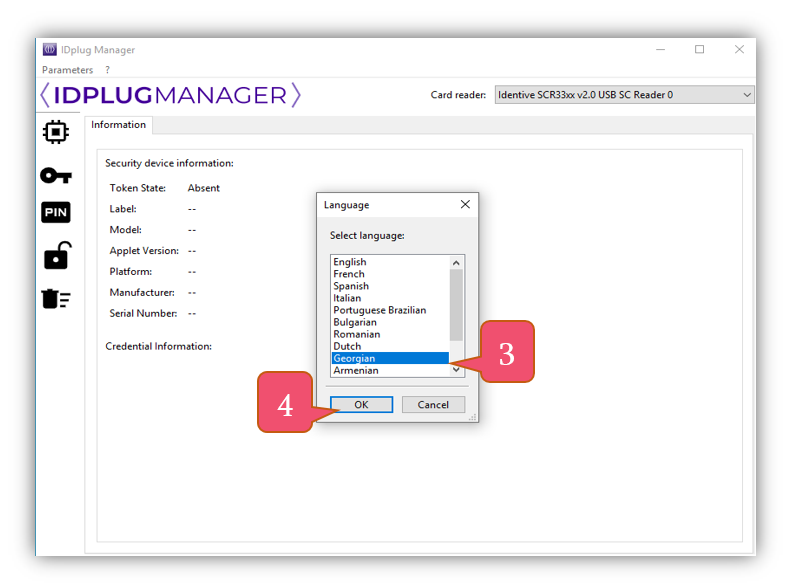The height and width of the screenshot is (584, 788).
Task: Select English in language list
Action: [350, 262]
